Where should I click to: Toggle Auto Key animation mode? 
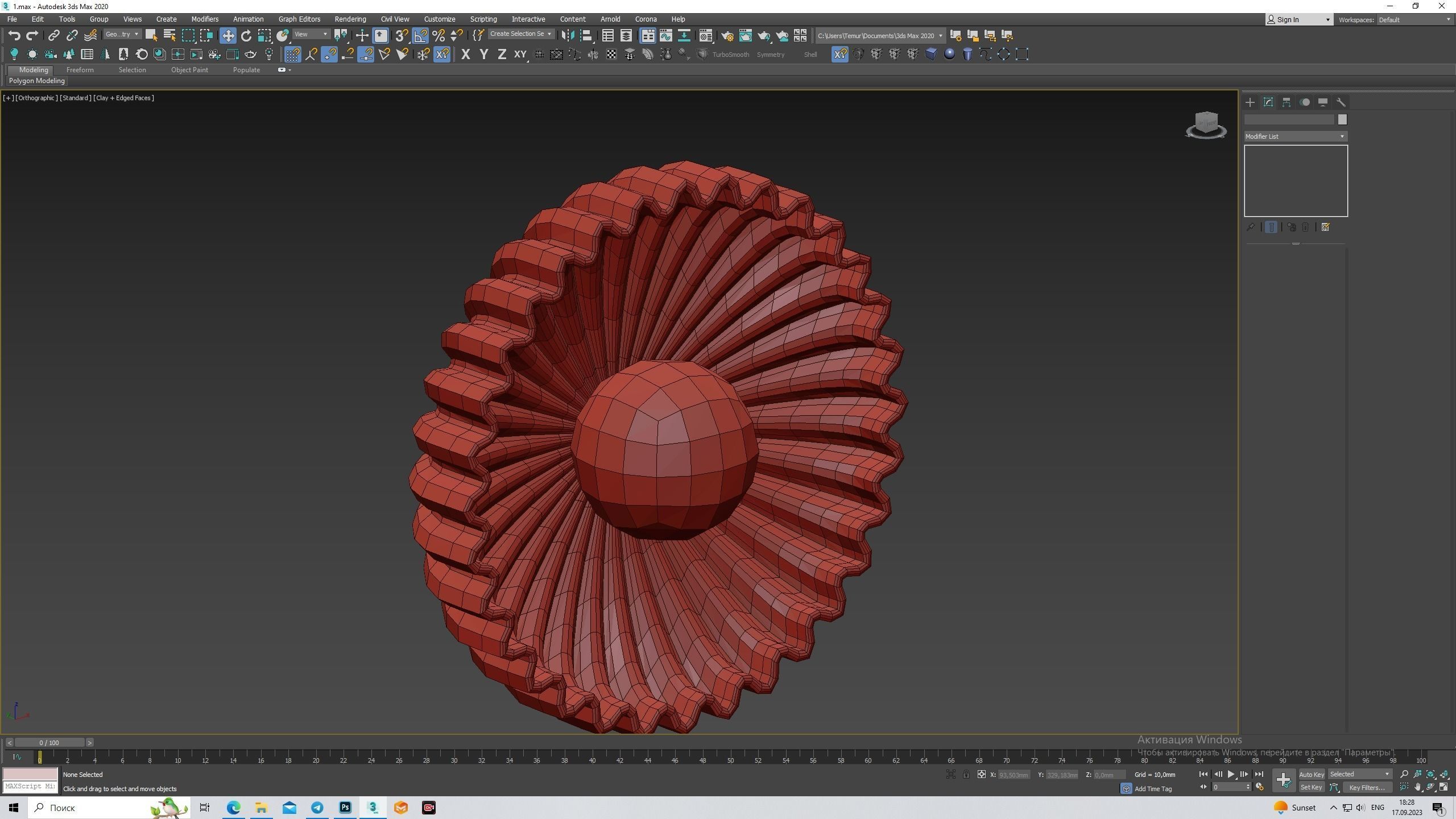click(1311, 774)
